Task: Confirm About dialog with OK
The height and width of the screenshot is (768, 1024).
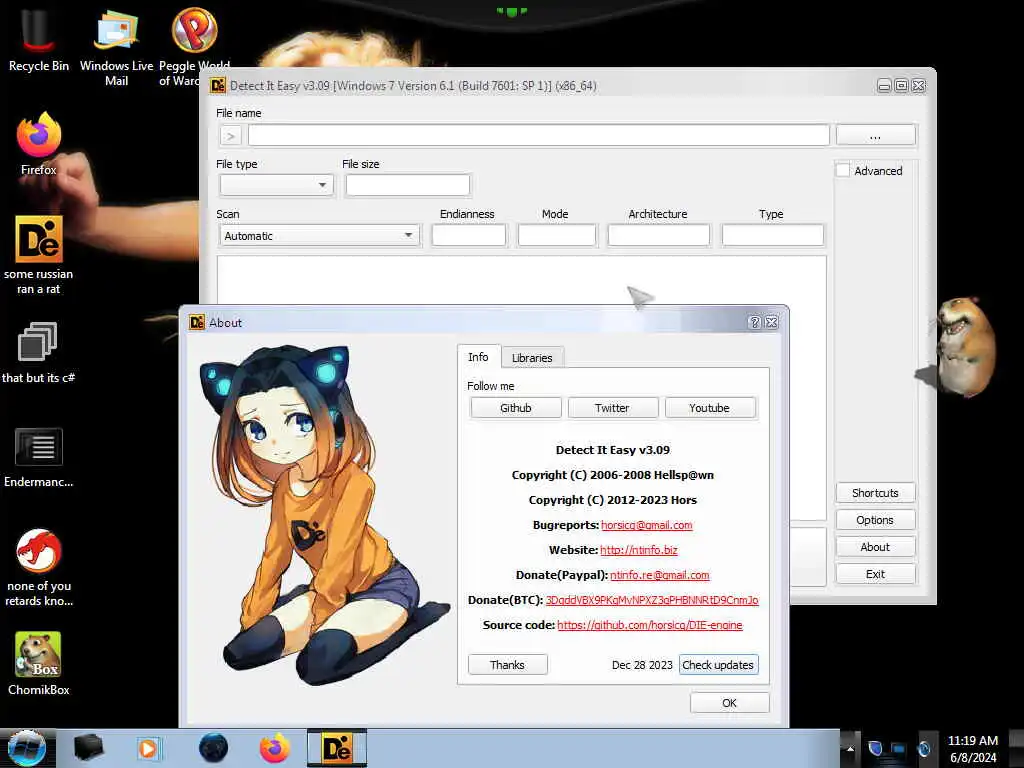Action: 729,703
